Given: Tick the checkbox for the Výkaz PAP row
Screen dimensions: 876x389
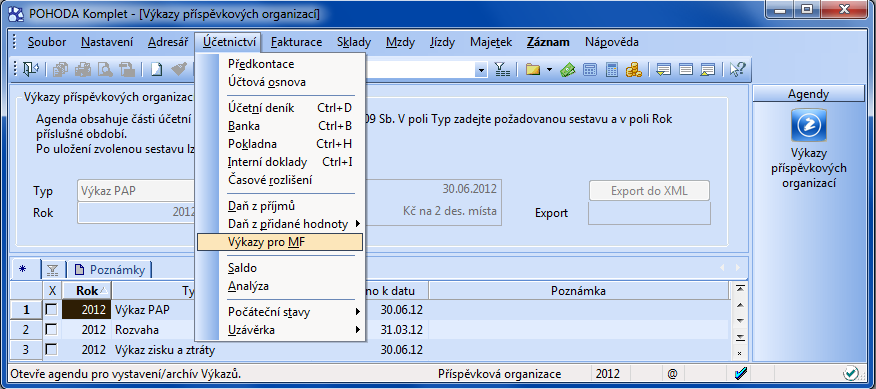Looking at the screenshot, I should (51, 309).
